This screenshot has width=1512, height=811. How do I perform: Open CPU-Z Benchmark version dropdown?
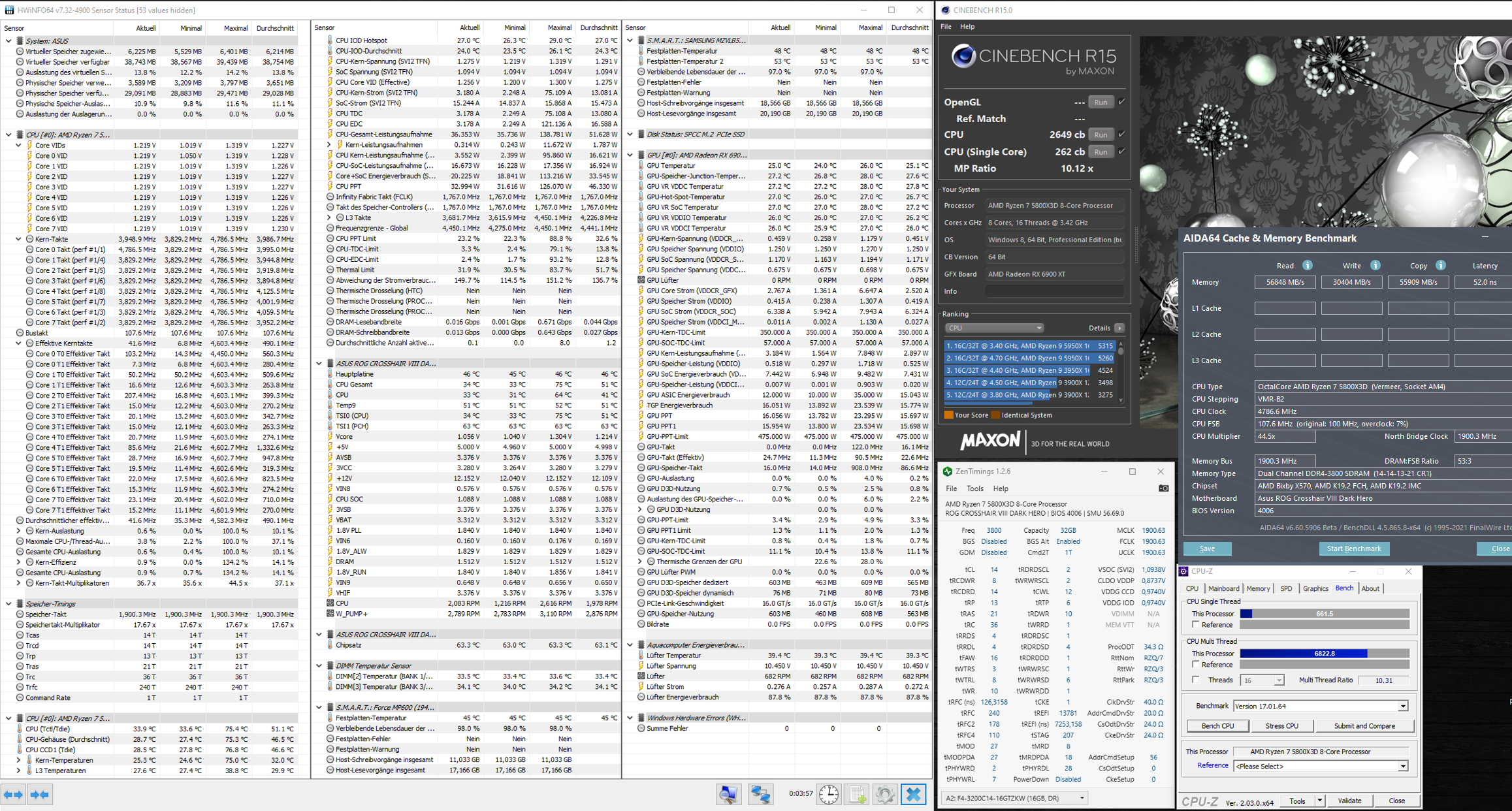pyautogui.click(x=1402, y=706)
